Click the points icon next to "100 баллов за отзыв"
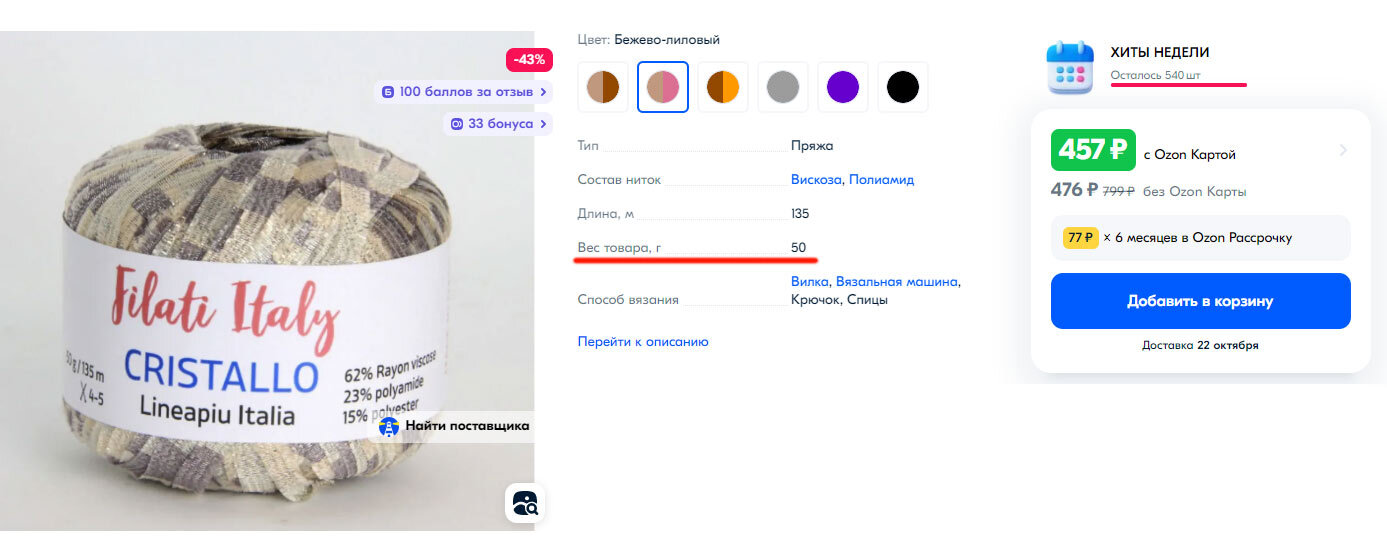The width and height of the screenshot is (1387, 545). (388, 92)
